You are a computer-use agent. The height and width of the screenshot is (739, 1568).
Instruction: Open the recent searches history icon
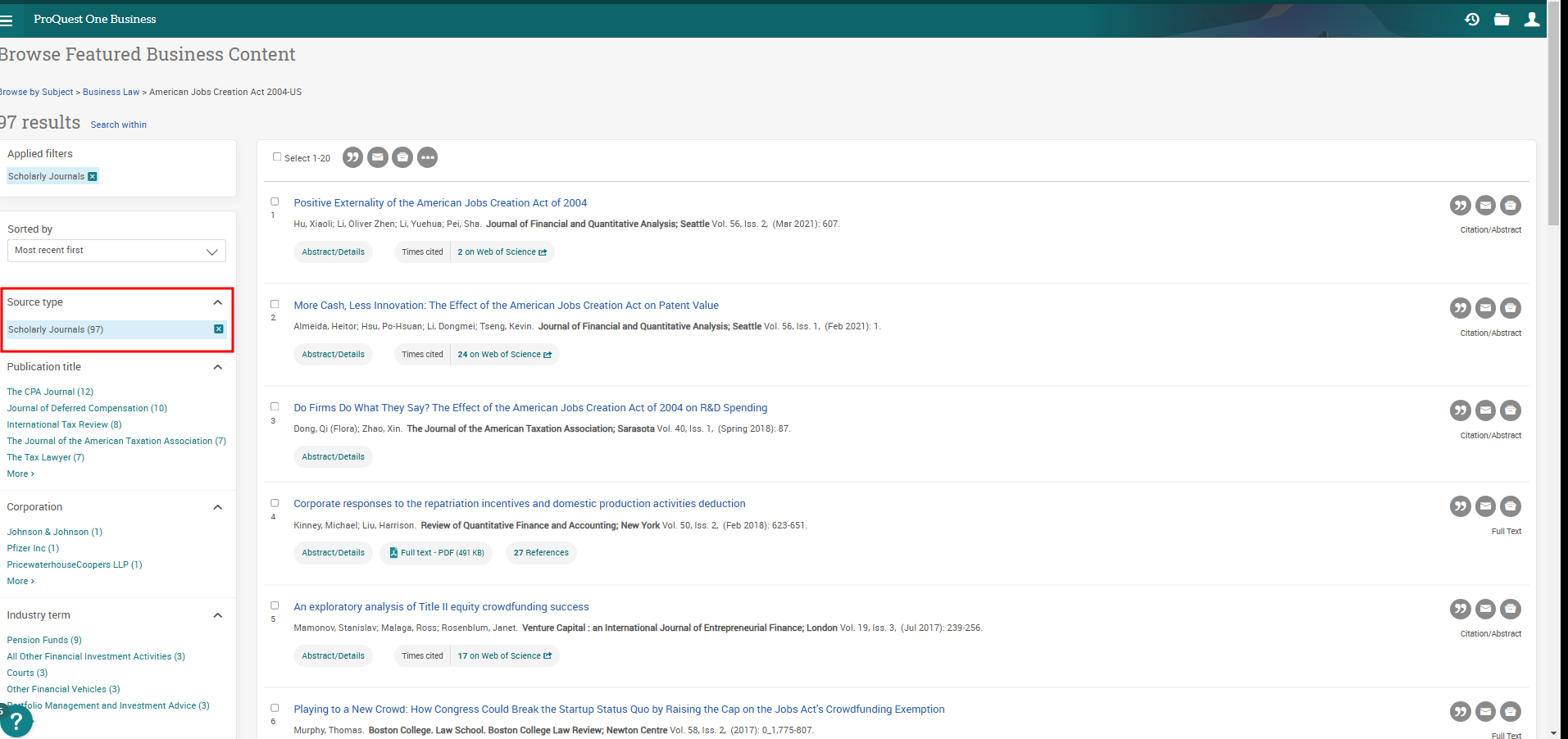[x=1472, y=19]
